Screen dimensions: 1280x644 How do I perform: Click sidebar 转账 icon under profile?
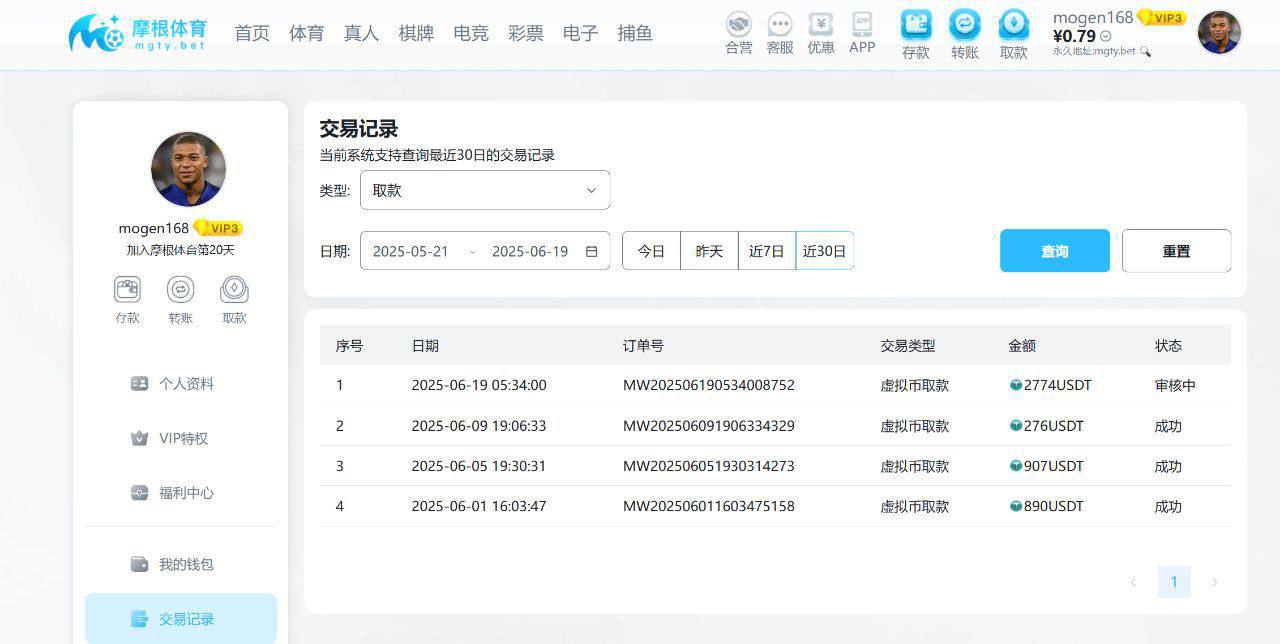tap(181, 290)
